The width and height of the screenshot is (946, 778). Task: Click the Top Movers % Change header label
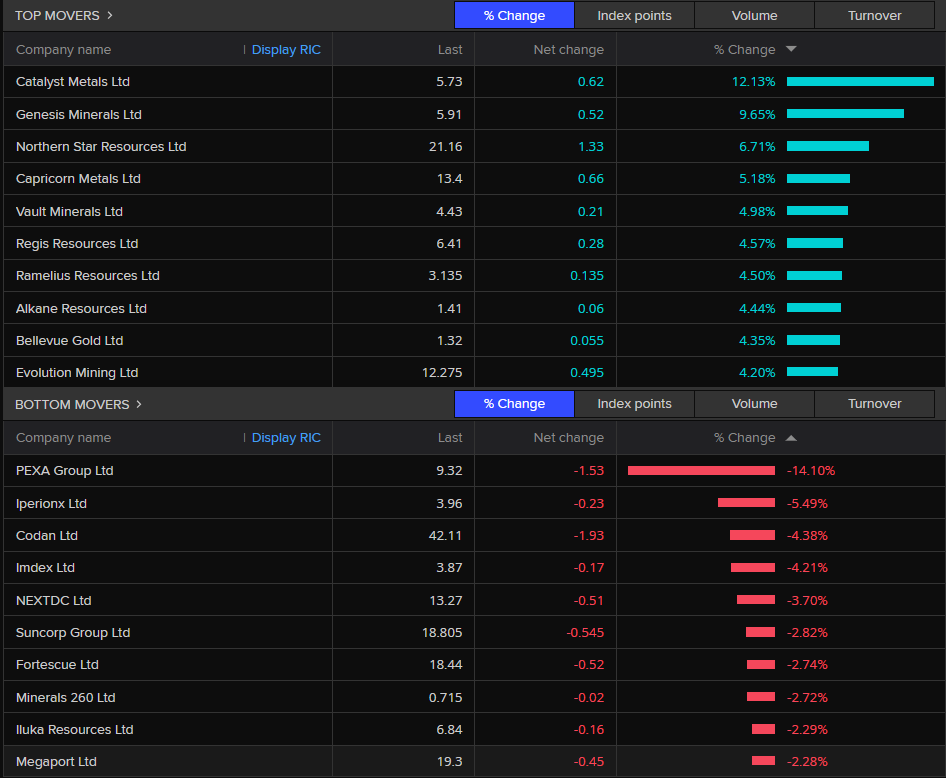pyautogui.click(x=744, y=49)
